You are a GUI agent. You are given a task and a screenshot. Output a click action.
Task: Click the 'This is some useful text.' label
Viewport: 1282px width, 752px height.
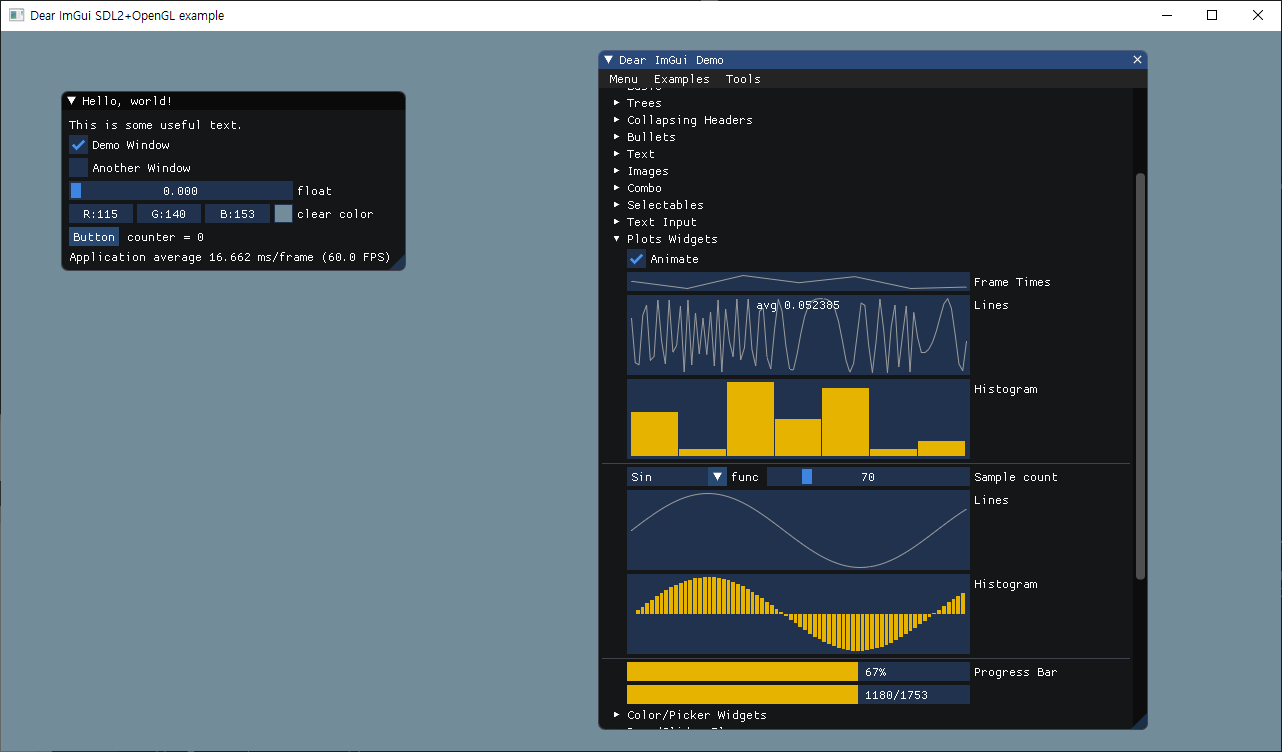(x=155, y=125)
